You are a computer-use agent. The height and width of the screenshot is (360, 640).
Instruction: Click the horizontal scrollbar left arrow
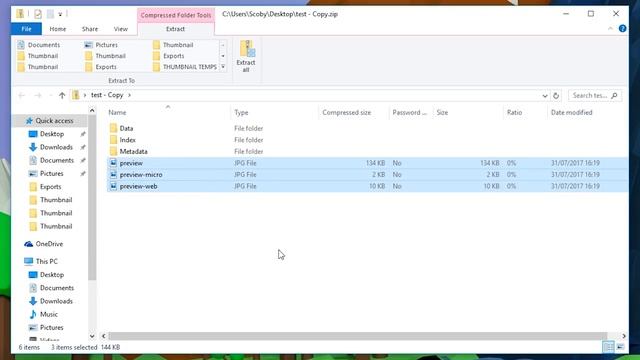[104, 336]
